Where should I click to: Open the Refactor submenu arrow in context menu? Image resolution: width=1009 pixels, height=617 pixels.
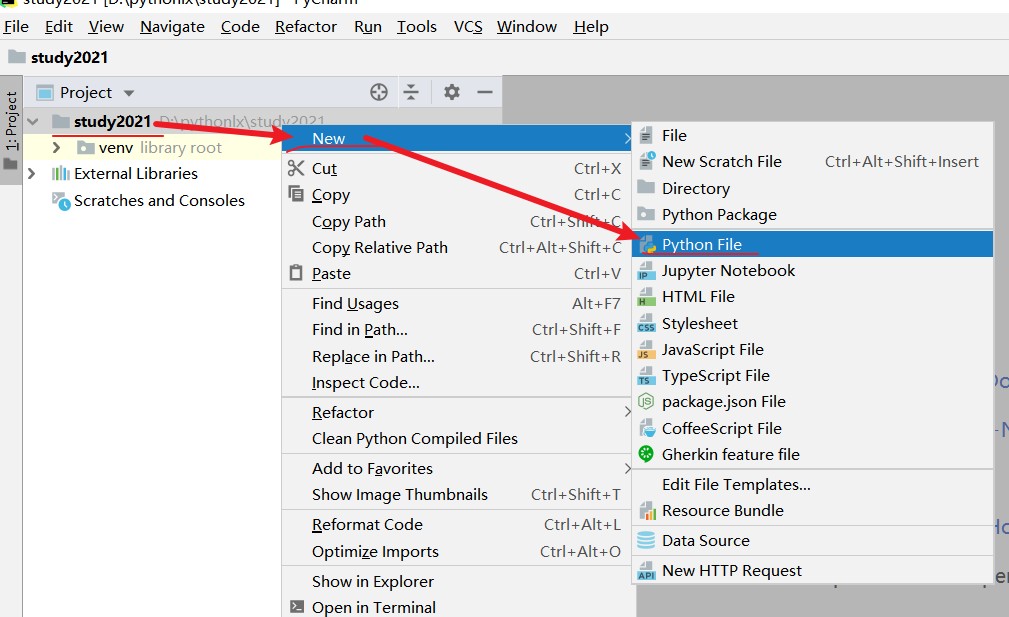pos(627,412)
